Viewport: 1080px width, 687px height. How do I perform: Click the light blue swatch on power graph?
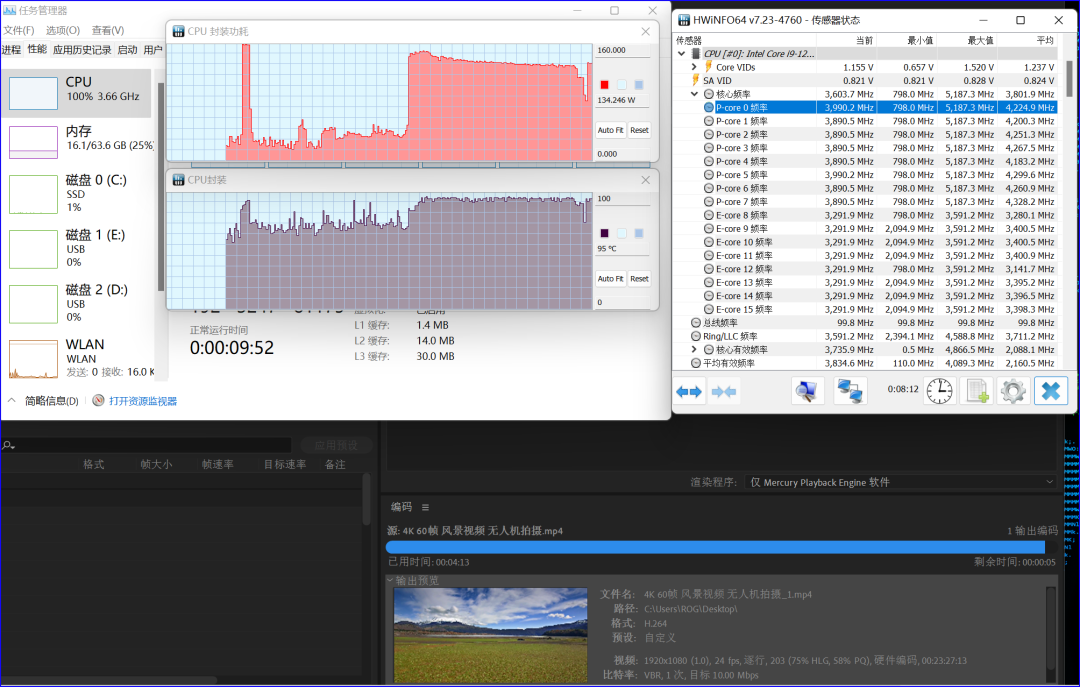[621, 85]
